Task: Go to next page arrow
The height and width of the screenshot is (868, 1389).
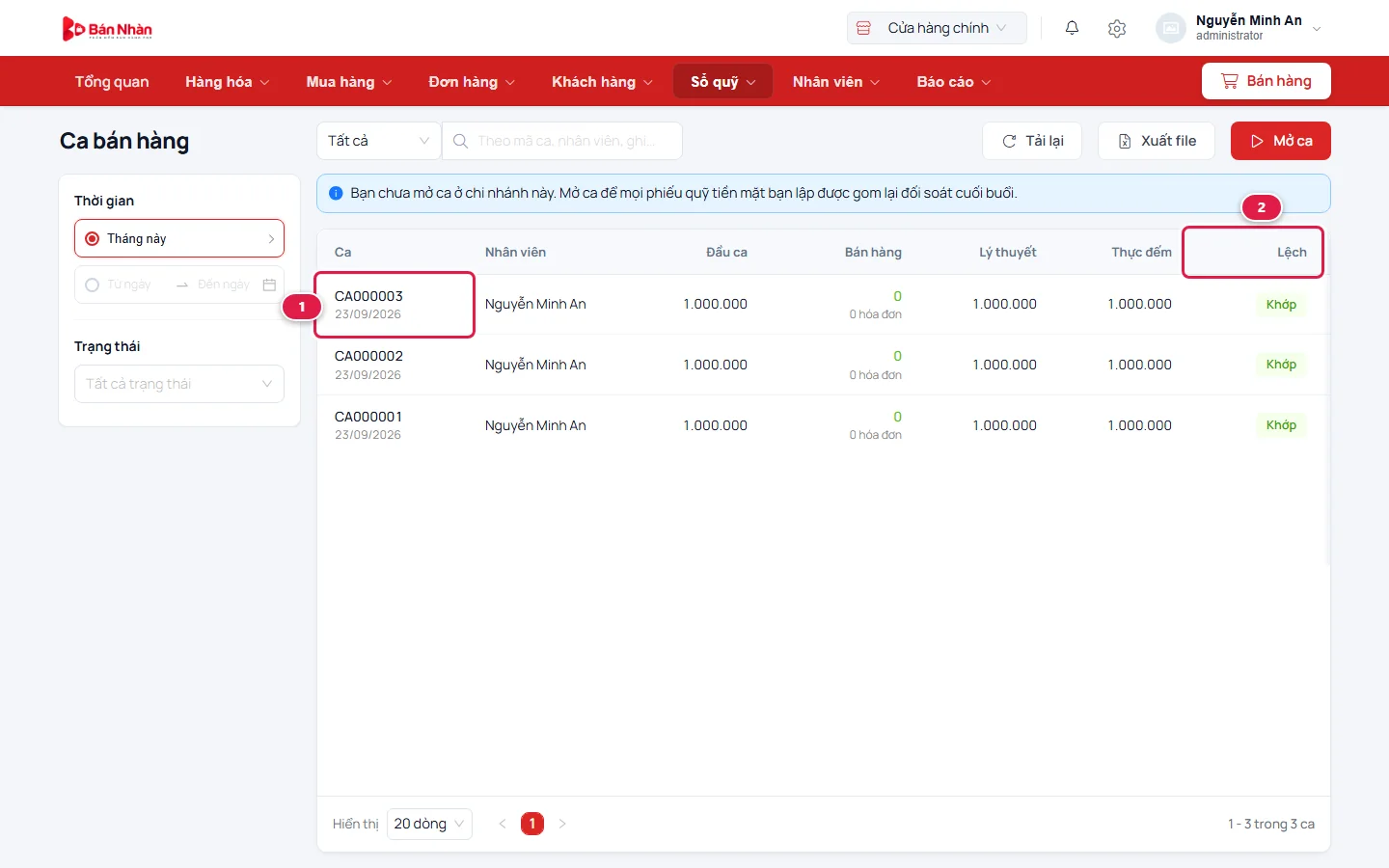Action: (x=562, y=824)
